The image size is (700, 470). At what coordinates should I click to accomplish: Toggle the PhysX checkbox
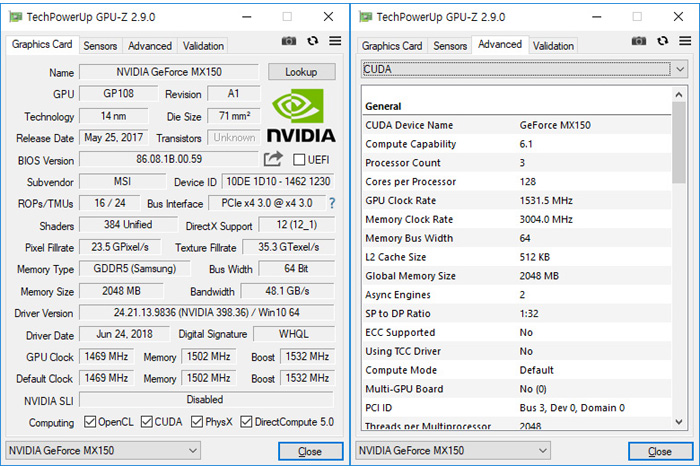point(197,422)
